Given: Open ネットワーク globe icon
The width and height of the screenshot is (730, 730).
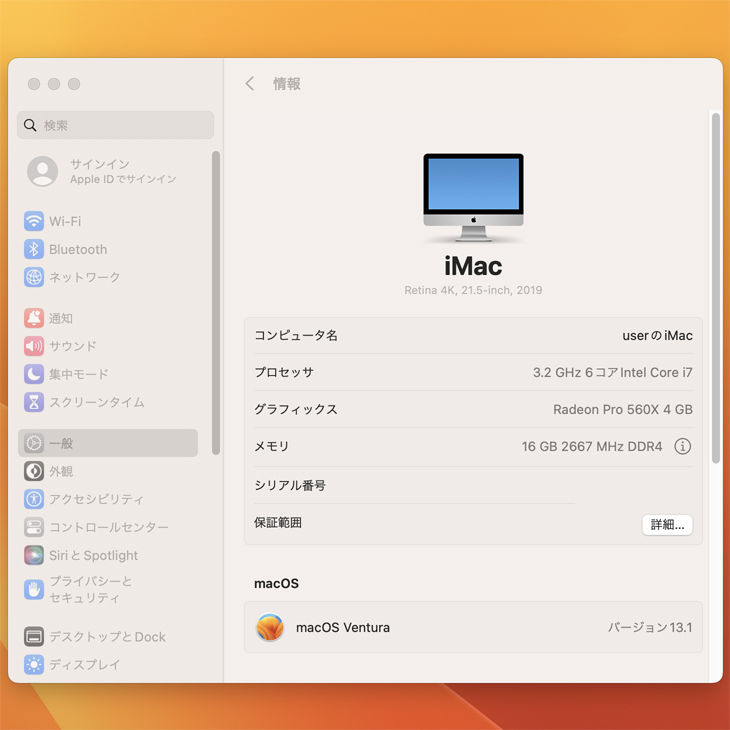Looking at the screenshot, I should tap(34, 277).
